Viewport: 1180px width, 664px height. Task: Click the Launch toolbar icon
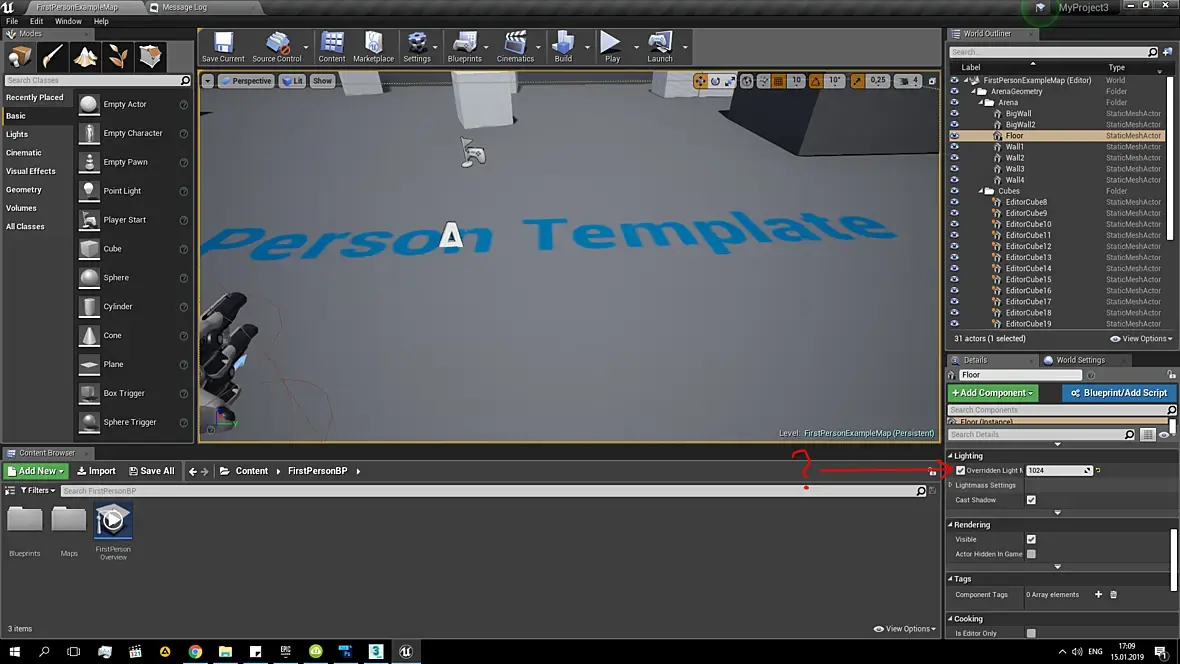tap(659, 47)
